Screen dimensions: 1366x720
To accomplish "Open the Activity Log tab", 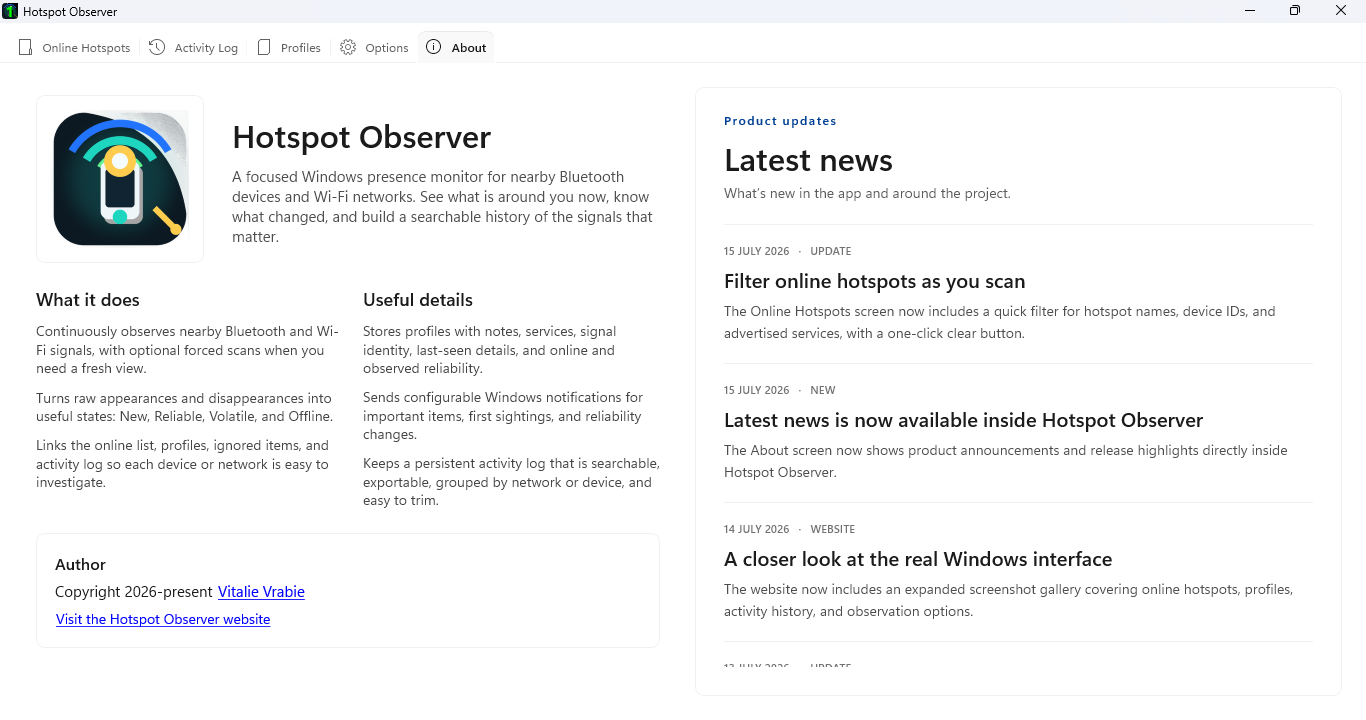I will tap(194, 47).
